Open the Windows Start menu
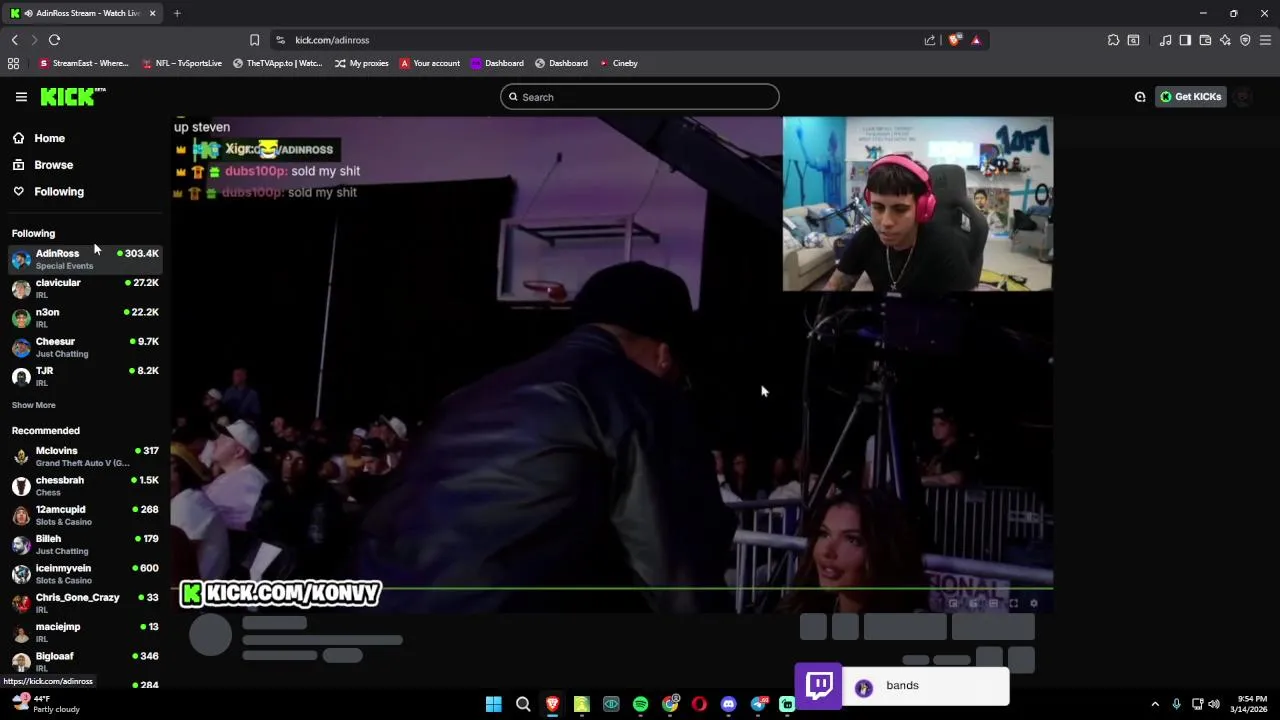This screenshot has width=1280, height=720. [493, 704]
